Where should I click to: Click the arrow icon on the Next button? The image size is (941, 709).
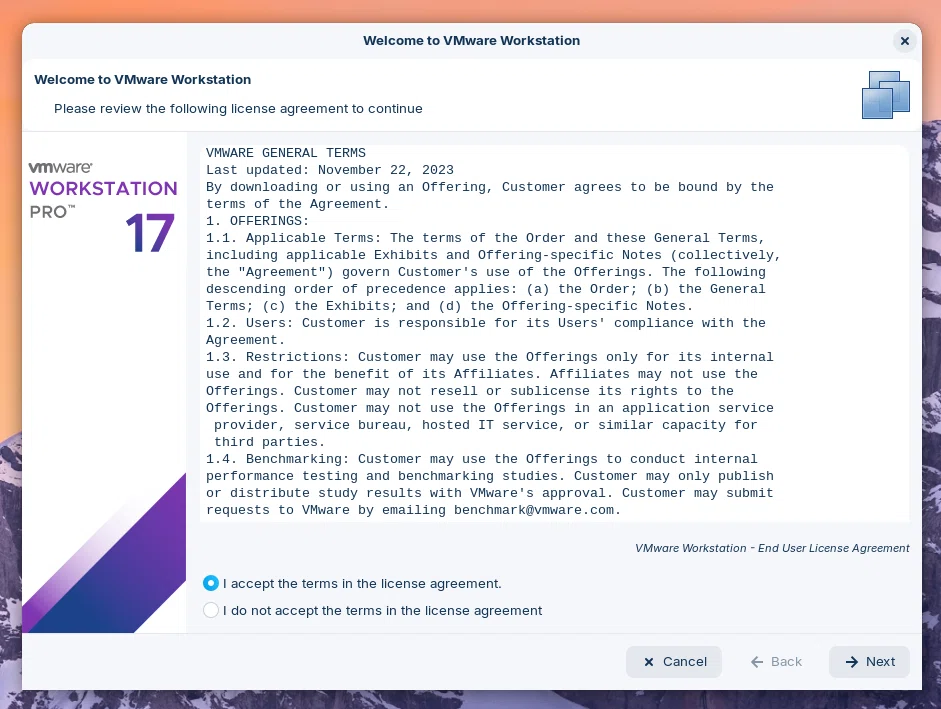pos(852,662)
